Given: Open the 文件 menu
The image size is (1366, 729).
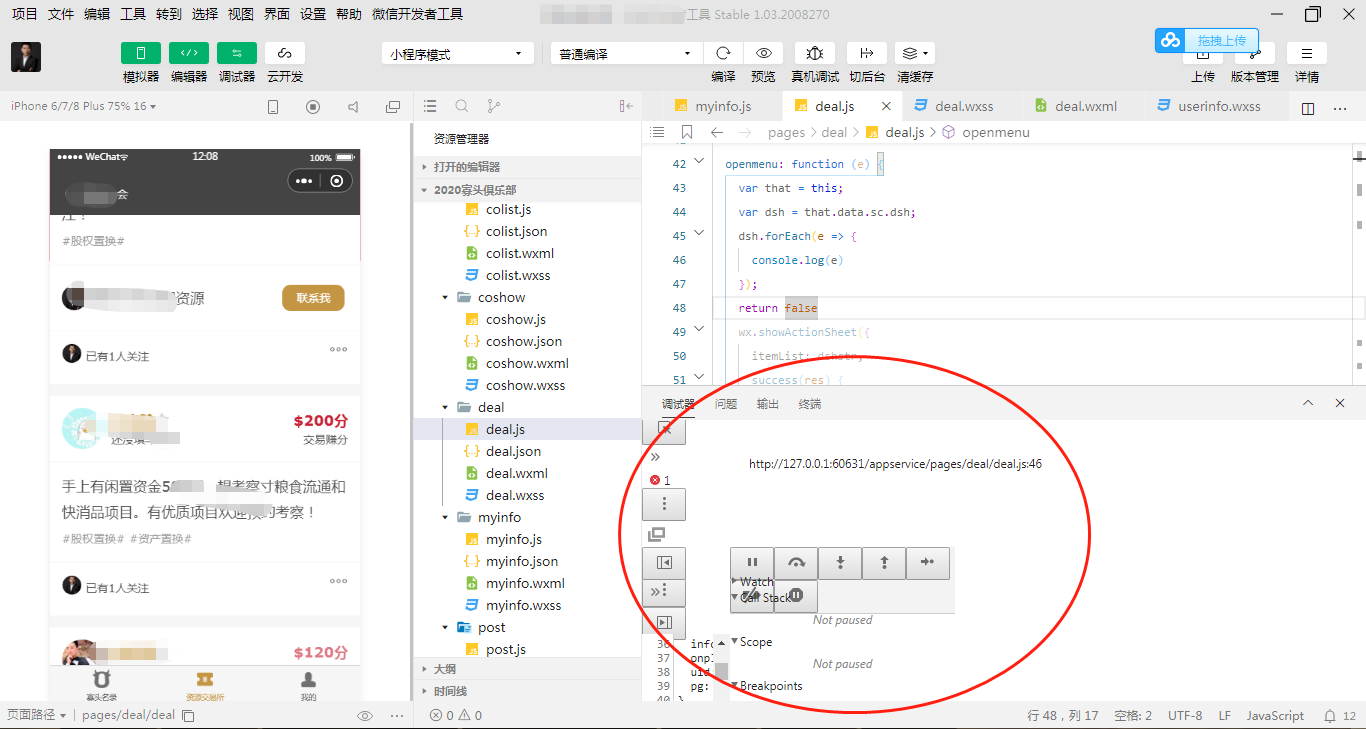Looking at the screenshot, I should tap(61, 14).
